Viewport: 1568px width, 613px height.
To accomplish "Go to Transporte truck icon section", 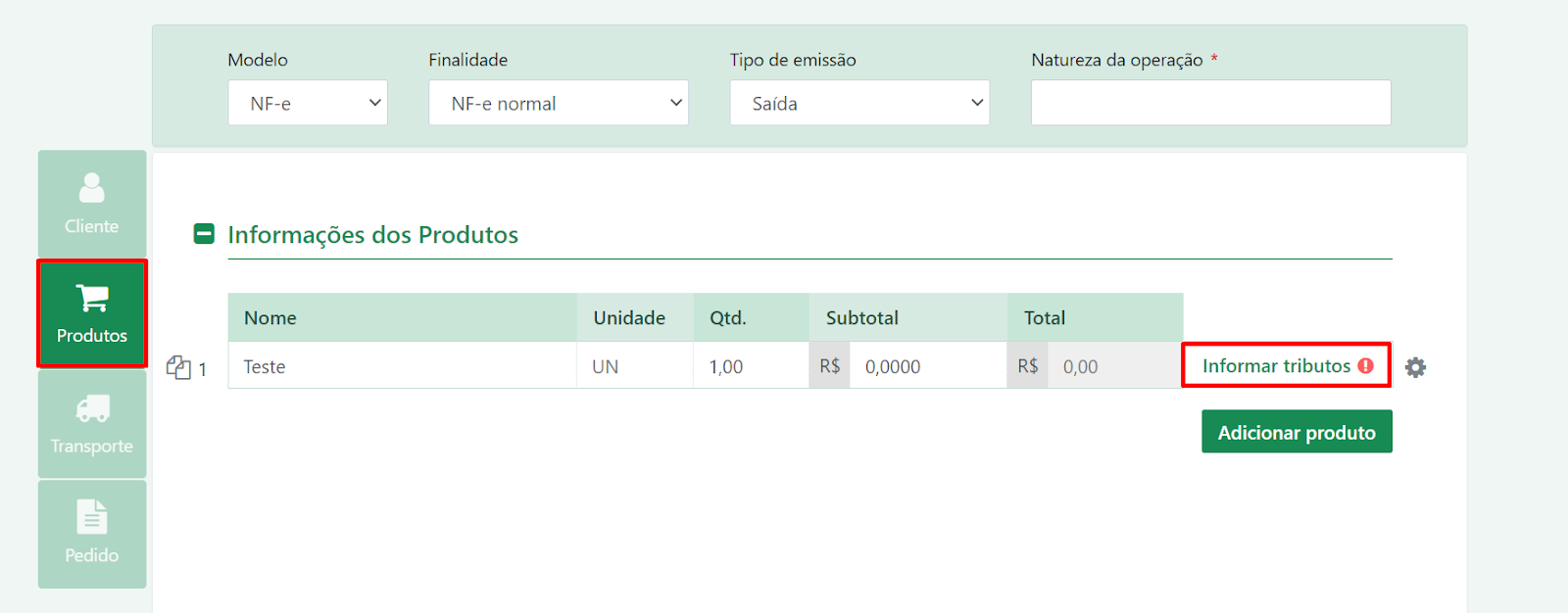I will point(92,424).
